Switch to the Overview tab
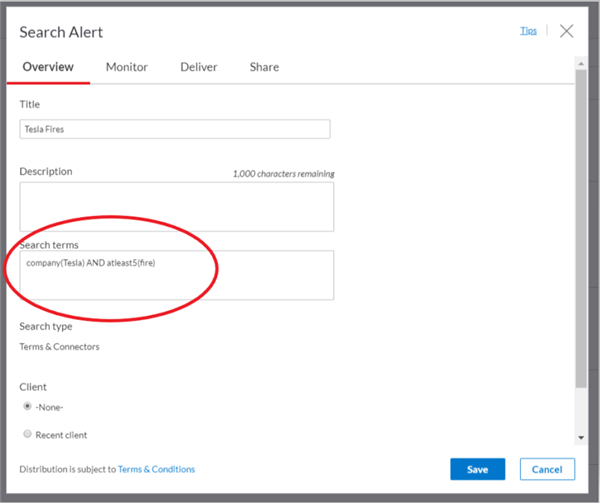The height and width of the screenshot is (503, 600). click(x=48, y=67)
